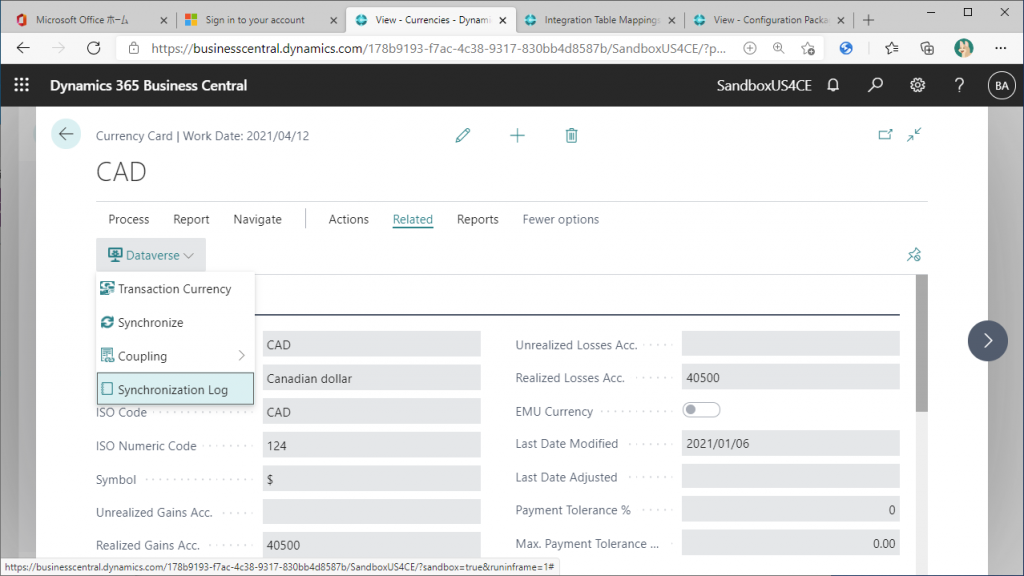Select Synchronize in the Dataverse menu
Image resolution: width=1024 pixels, height=576 pixels.
coord(175,323)
